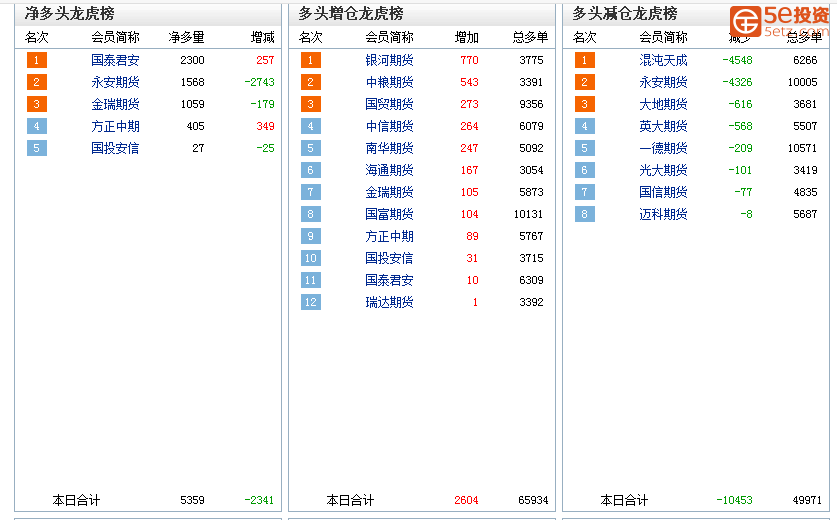Screen dimensions: 837x520
Task: Click blue rank 6 badge beside 海通期货
Action: pyautogui.click(x=311, y=170)
